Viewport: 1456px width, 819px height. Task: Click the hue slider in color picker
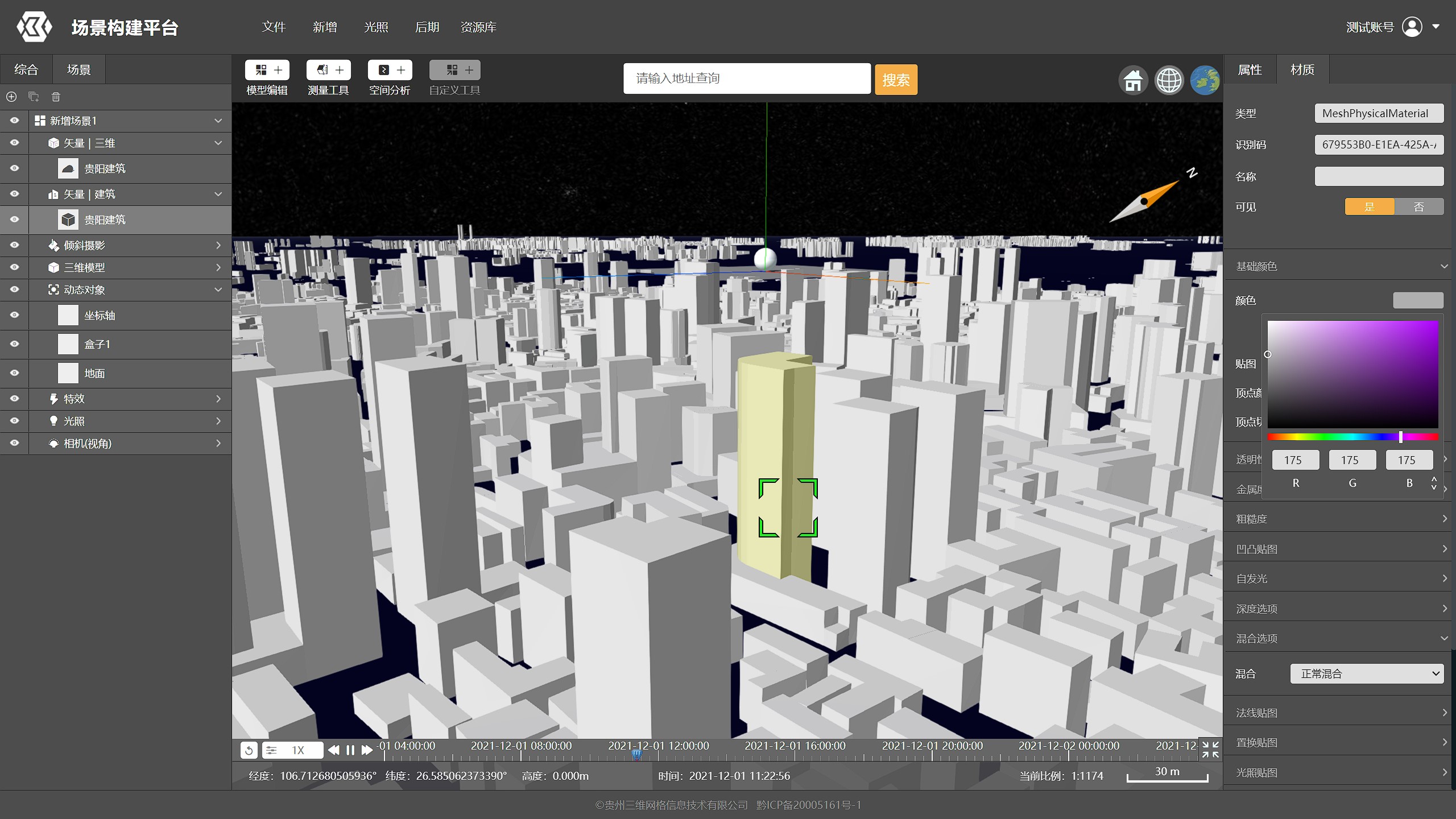coord(1352,437)
